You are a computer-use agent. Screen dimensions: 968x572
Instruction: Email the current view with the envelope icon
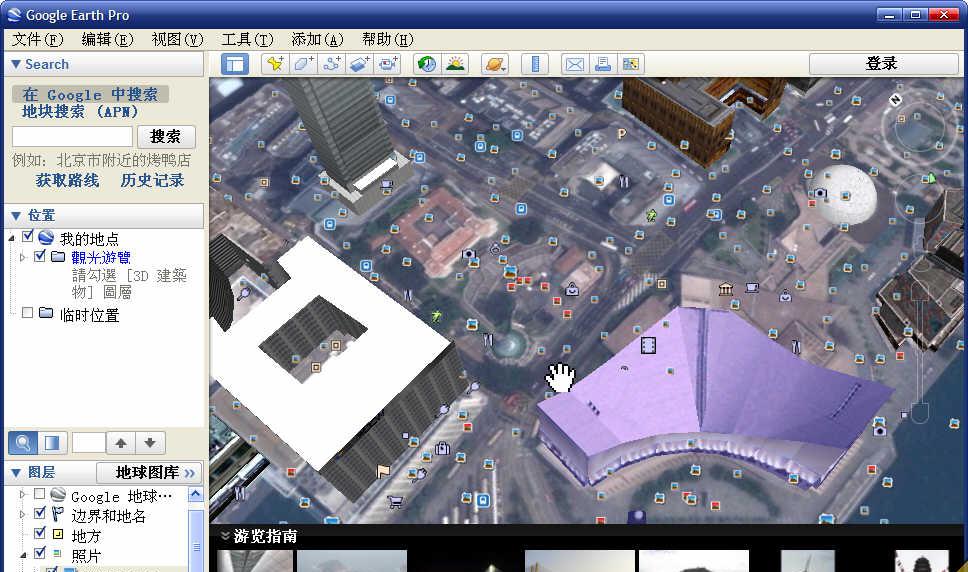pos(575,64)
